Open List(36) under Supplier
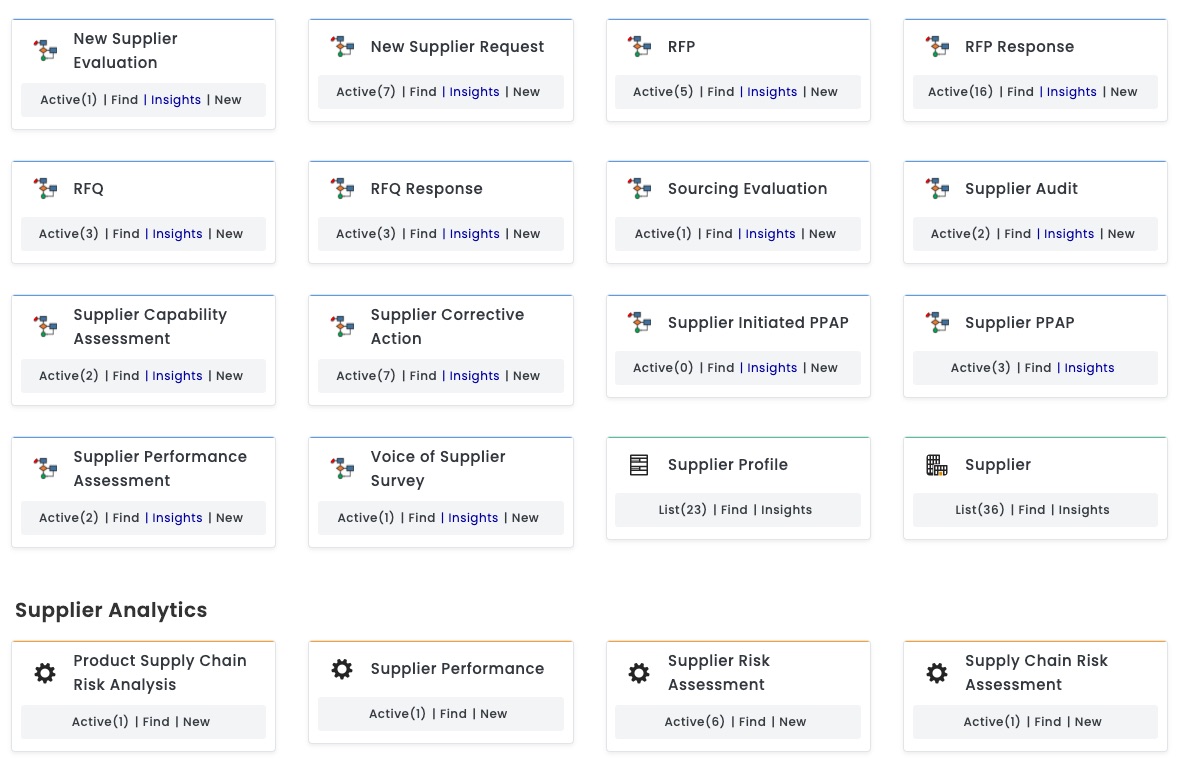 (x=980, y=509)
